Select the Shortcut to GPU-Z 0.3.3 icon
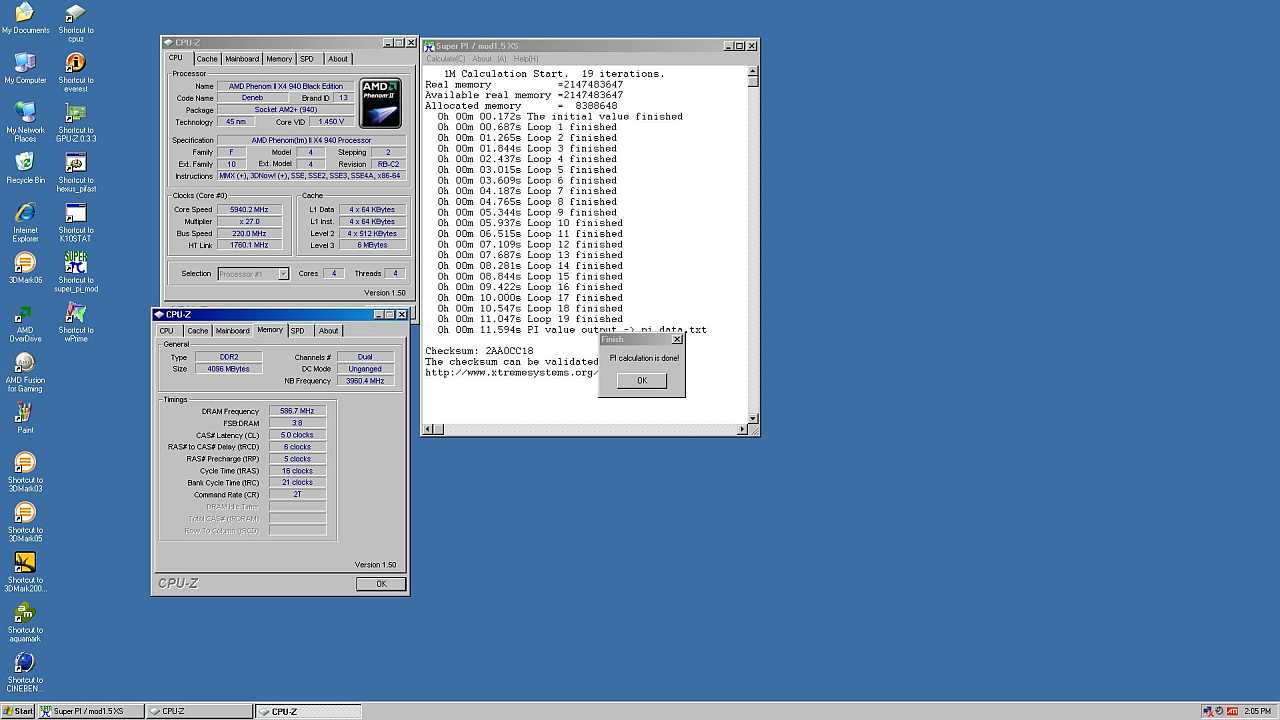This screenshot has width=1280, height=720. (75, 122)
